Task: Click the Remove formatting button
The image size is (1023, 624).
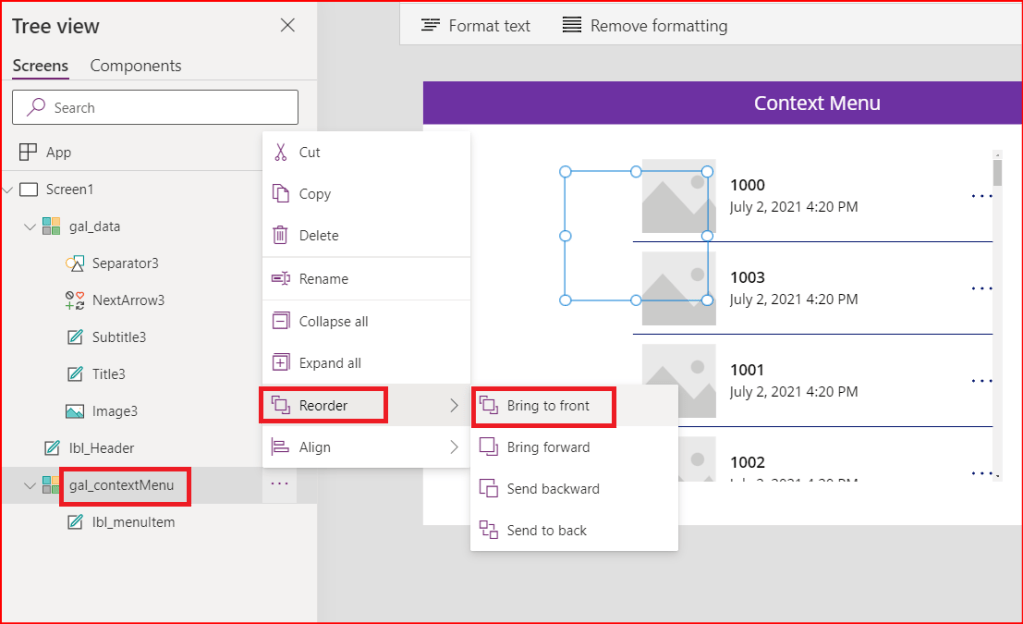Action: click(x=645, y=26)
